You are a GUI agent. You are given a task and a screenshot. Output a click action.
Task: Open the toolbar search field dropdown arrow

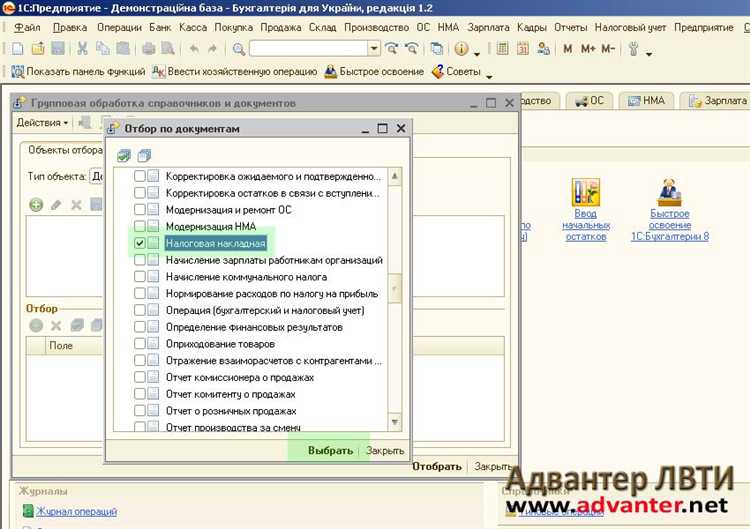click(x=374, y=48)
